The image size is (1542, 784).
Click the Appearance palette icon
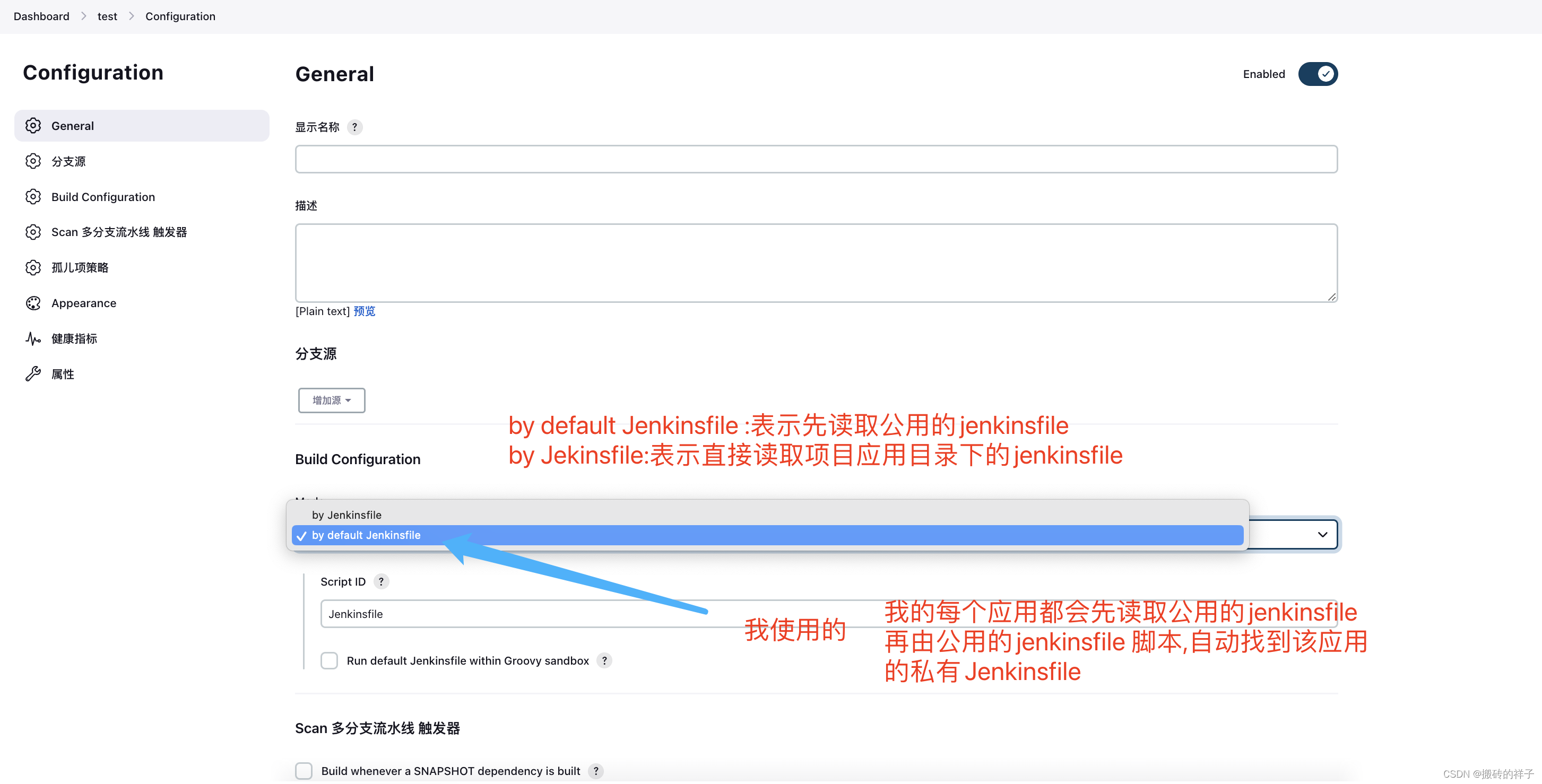(x=33, y=303)
